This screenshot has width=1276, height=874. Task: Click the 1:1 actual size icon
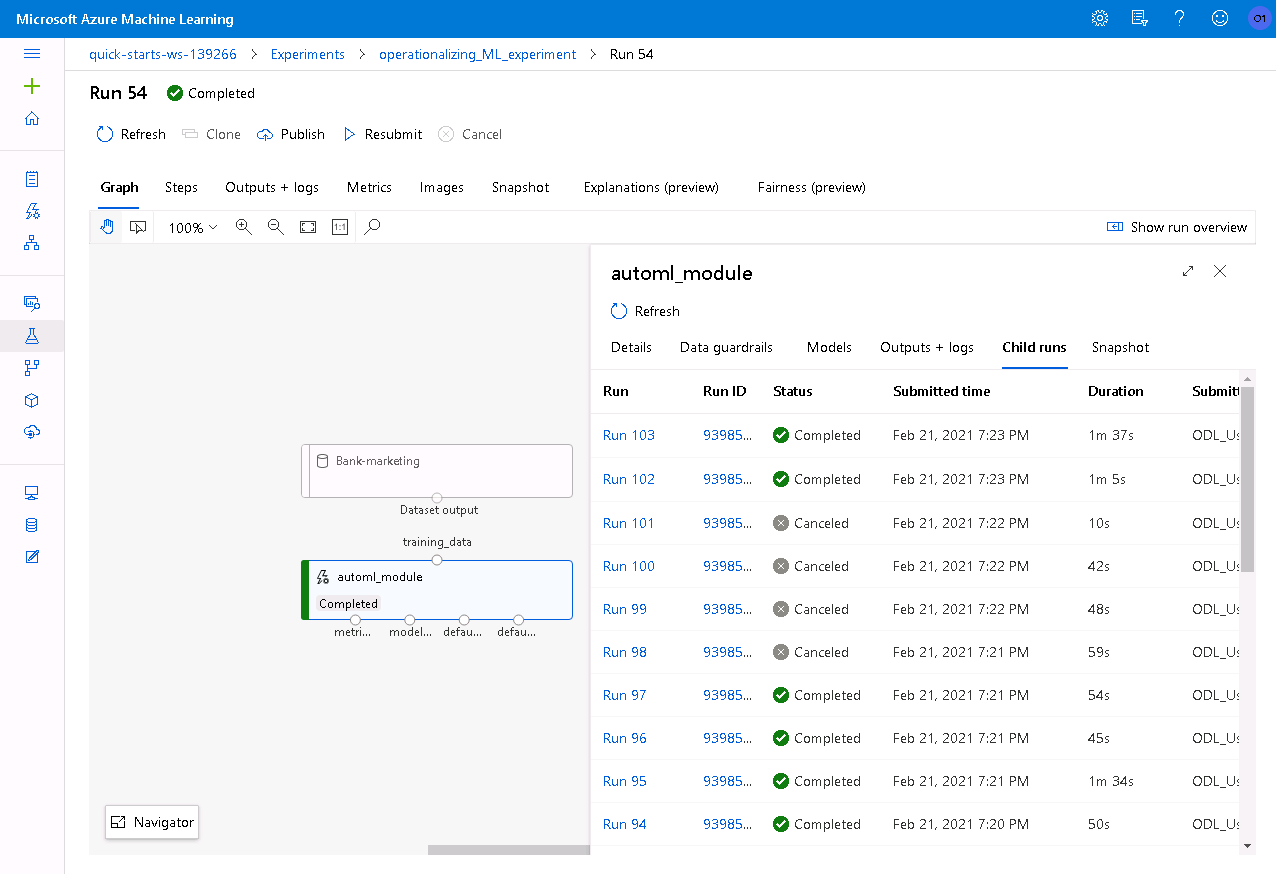340,227
